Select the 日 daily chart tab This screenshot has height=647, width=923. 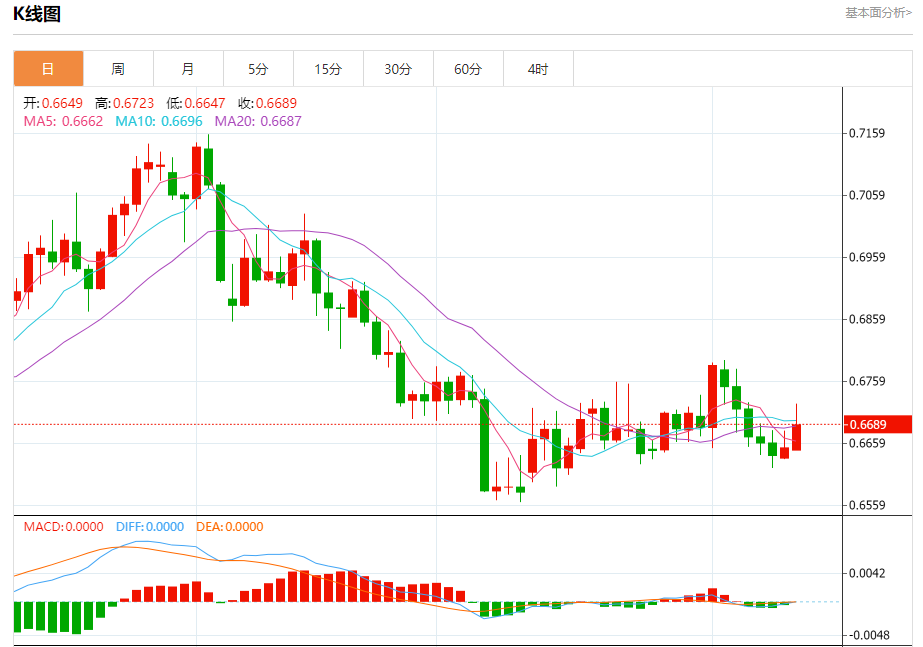tap(48, 69)
